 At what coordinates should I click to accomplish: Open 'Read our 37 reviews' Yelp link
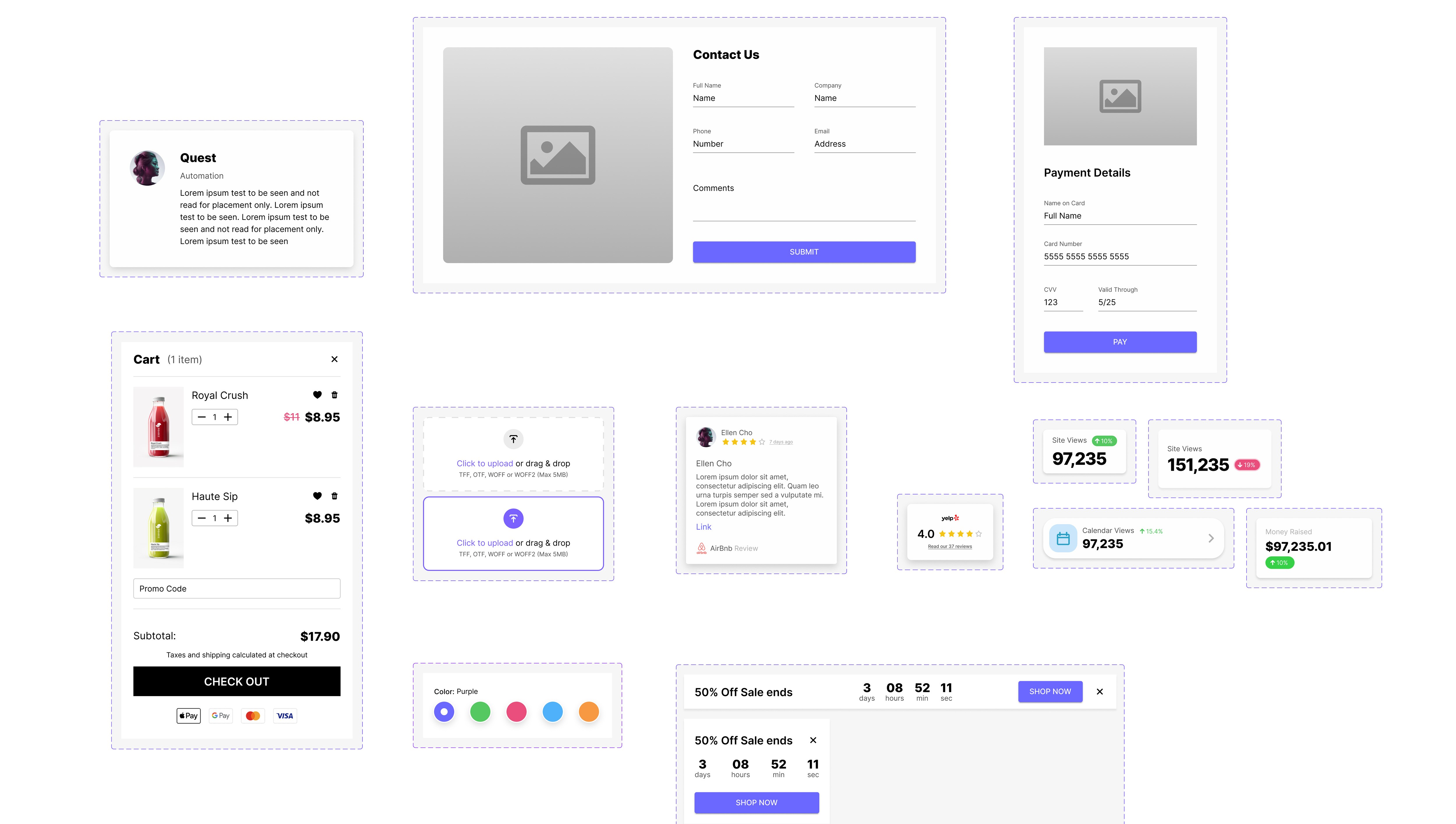[950, 547]
